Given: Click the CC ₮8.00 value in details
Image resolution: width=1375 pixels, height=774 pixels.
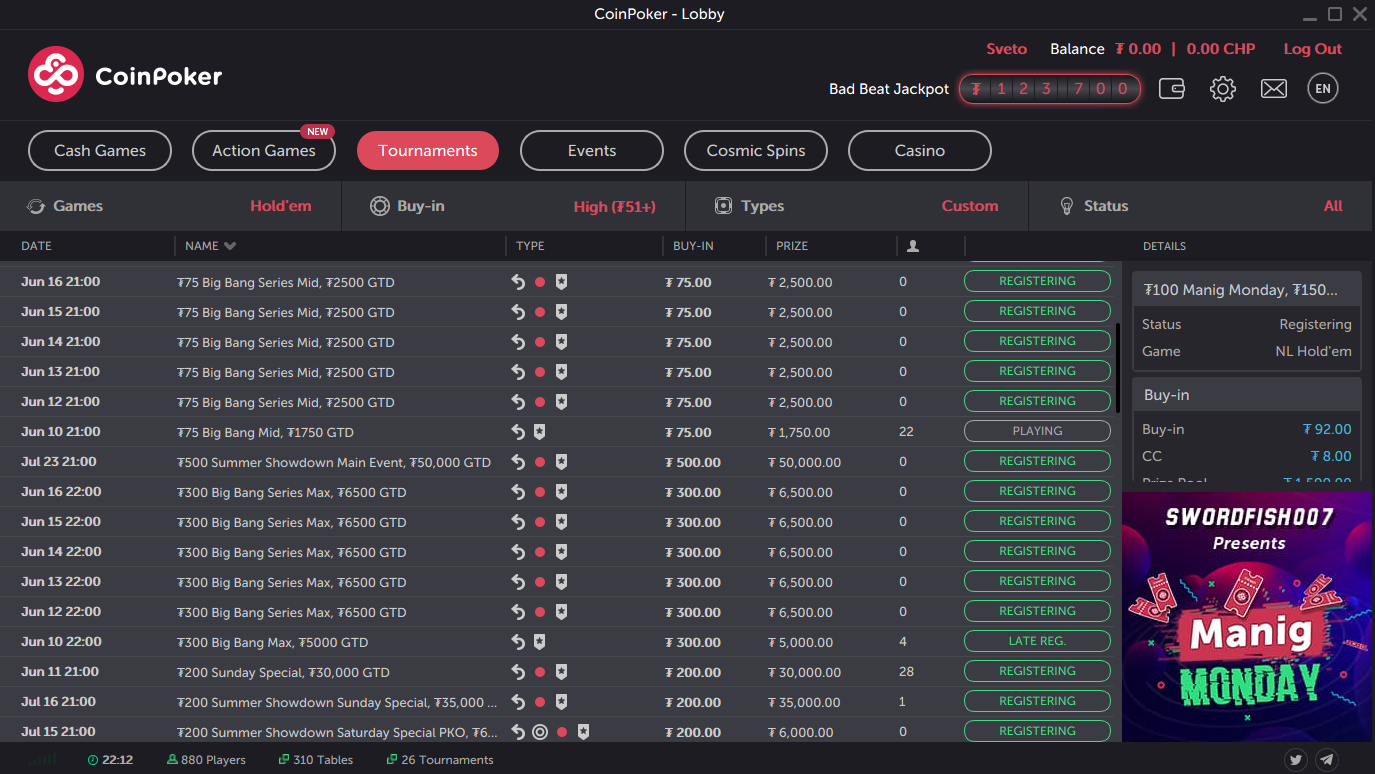Looking at the screenshot, I should pos(1331,456).
